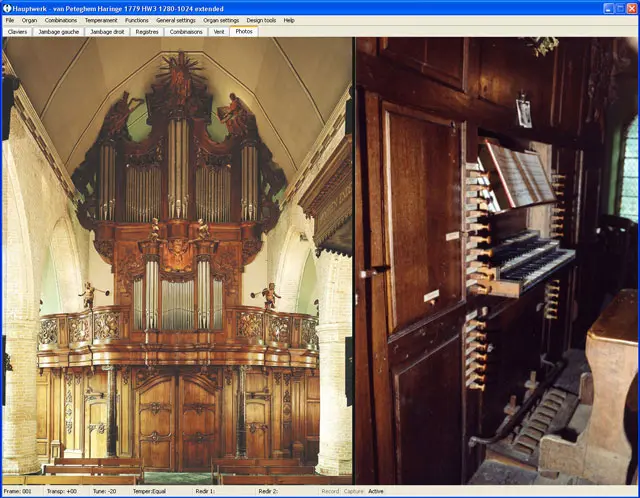Switch to the Claviers tab
Image resolution: width=640 pixels, height=498 pixels.
(x=17, y=32)
